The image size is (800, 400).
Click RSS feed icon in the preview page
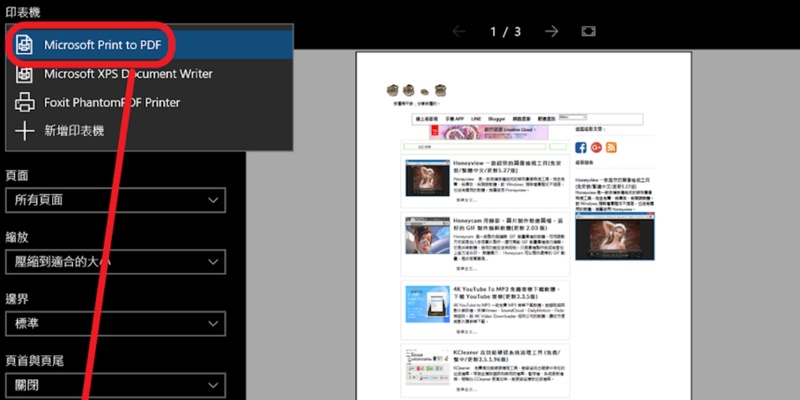(611, 147)
